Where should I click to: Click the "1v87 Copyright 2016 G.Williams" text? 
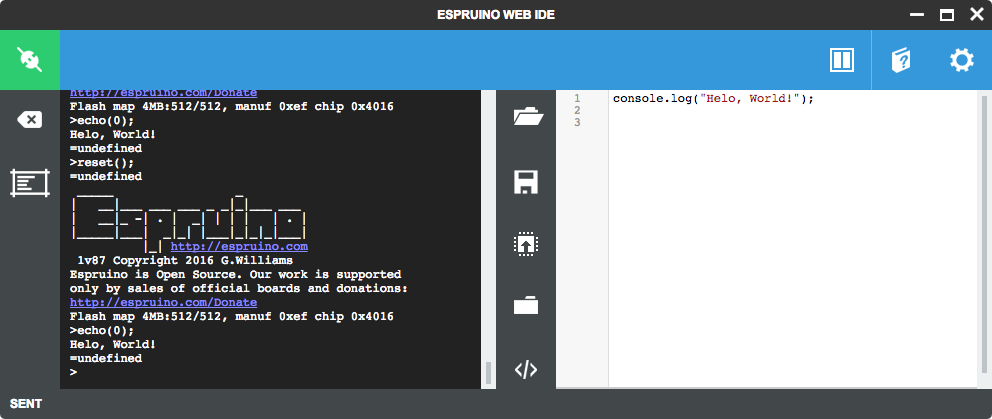(x=185, y=260)
